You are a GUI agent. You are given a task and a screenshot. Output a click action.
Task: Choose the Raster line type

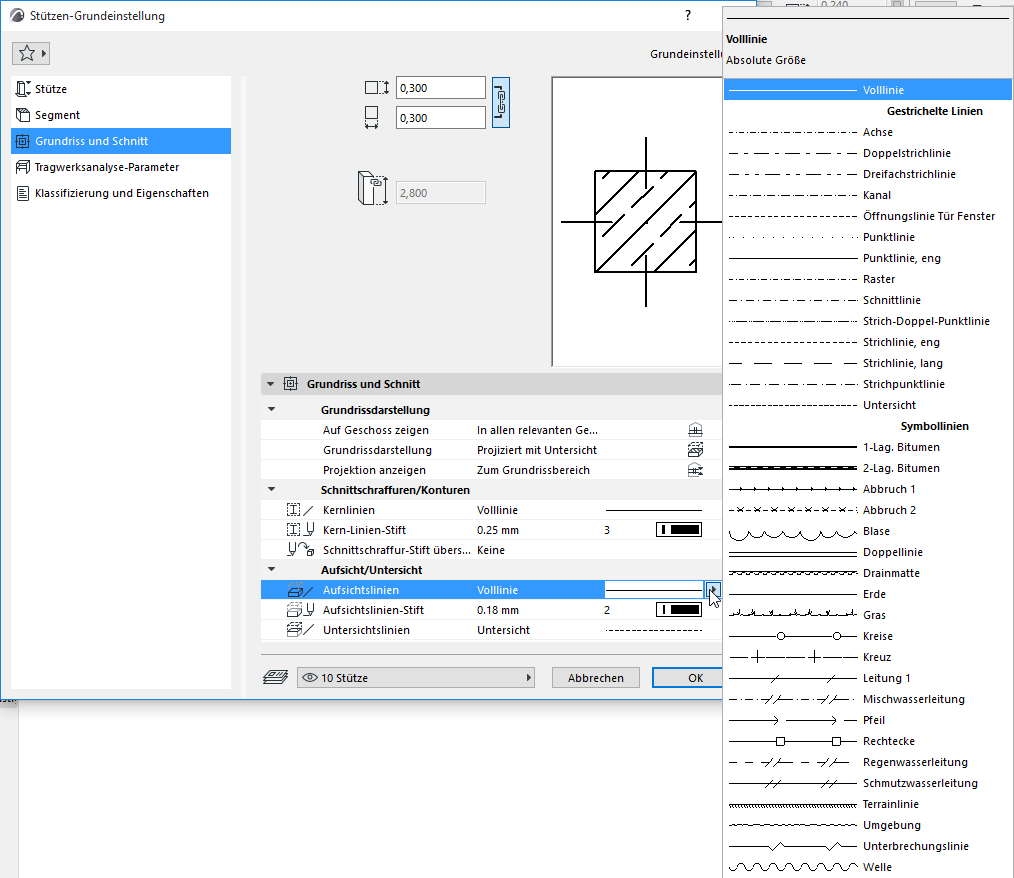[x=868, y=279]
